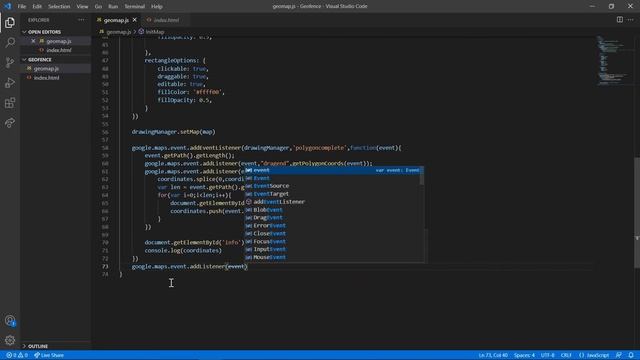Screen dimensions: 640x360
Task: Open the feedback icon in status bar
Action: click(619, 355)
